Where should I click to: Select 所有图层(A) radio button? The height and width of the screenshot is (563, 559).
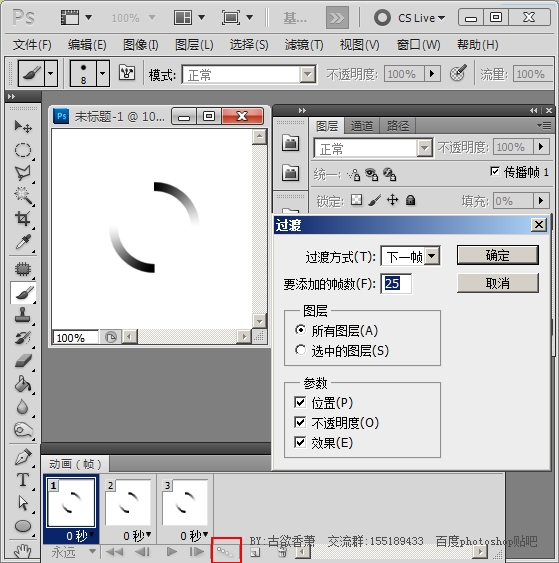pyautogui.click(x=301, y=330)
